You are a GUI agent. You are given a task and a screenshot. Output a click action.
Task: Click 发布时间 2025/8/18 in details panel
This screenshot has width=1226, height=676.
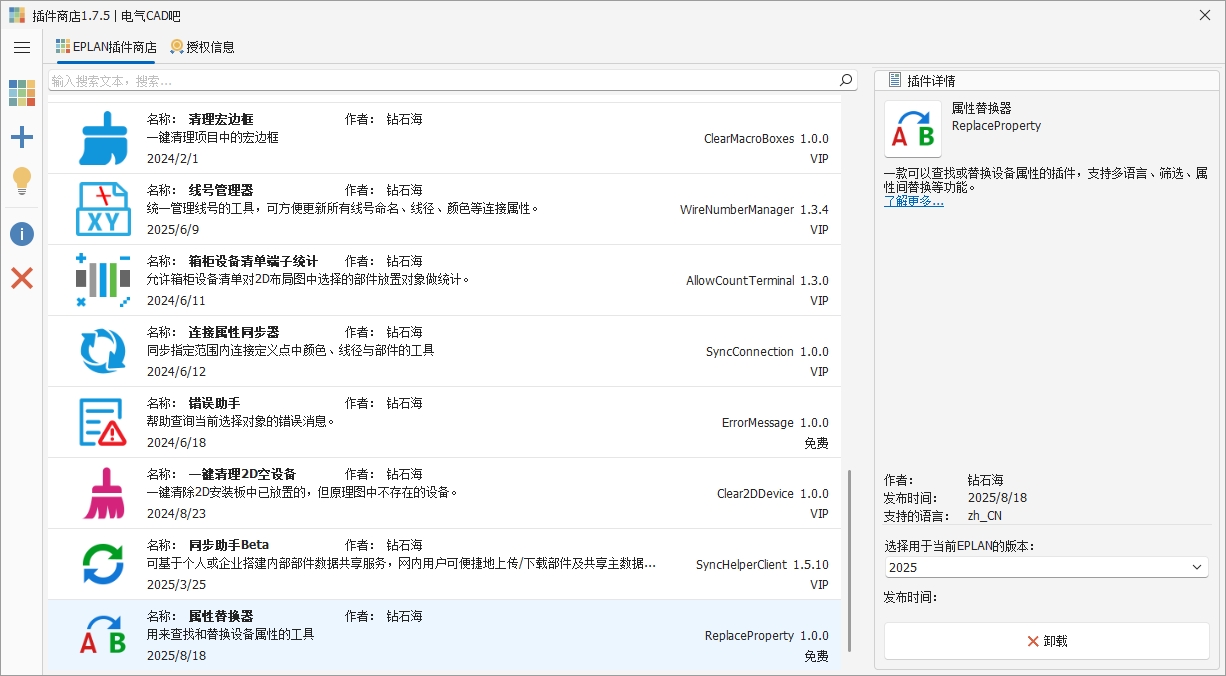(997, 498)
